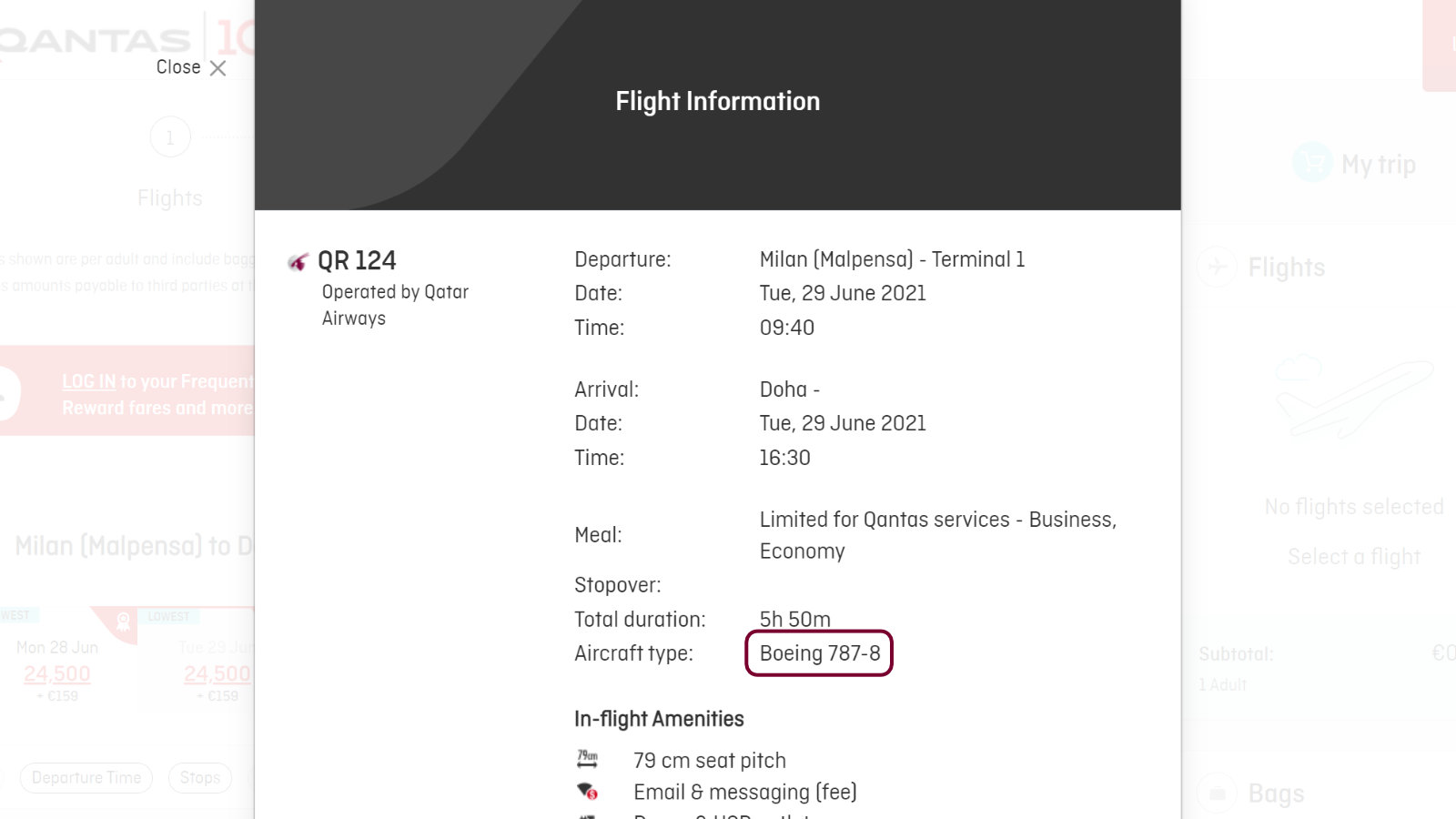The image size is (1456, 819).
Task: Click the Qantas logo
Action: tap(95, 40)
